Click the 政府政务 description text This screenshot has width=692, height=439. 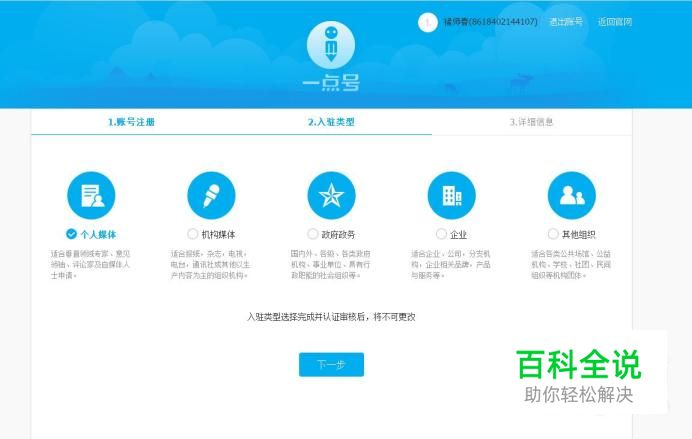(330, 264)
